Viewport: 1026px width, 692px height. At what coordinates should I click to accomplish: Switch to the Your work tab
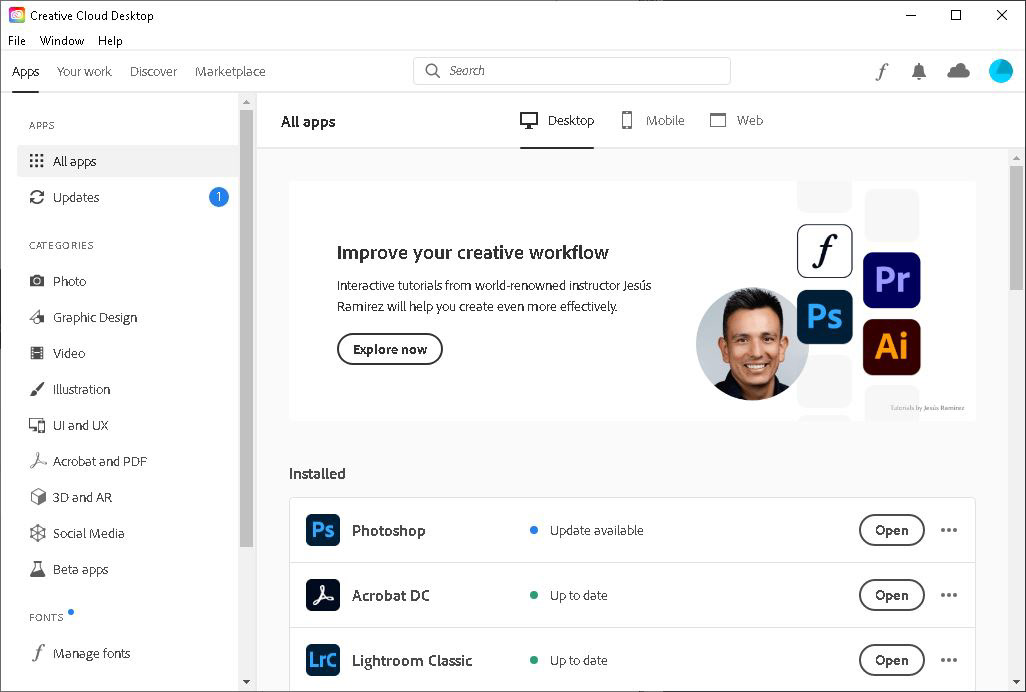tap(84, 71)
